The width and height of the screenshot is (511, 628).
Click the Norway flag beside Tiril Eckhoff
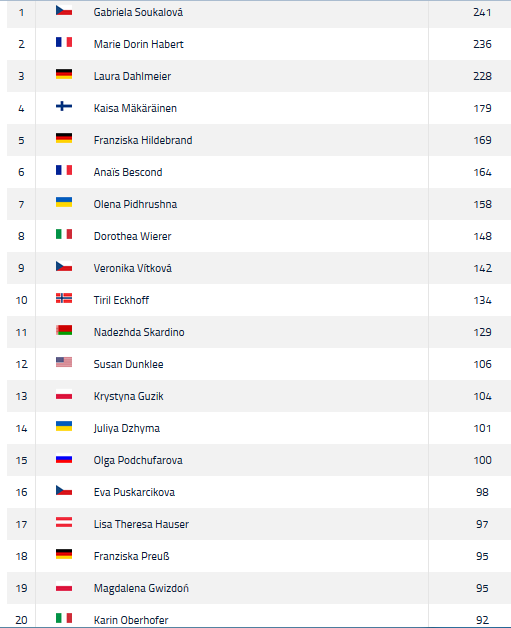point(64,298)
